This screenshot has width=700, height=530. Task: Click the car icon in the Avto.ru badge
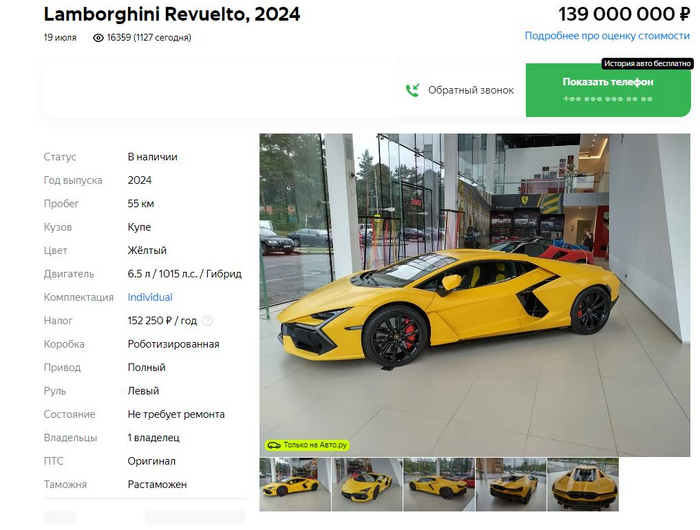click(274, 445)
